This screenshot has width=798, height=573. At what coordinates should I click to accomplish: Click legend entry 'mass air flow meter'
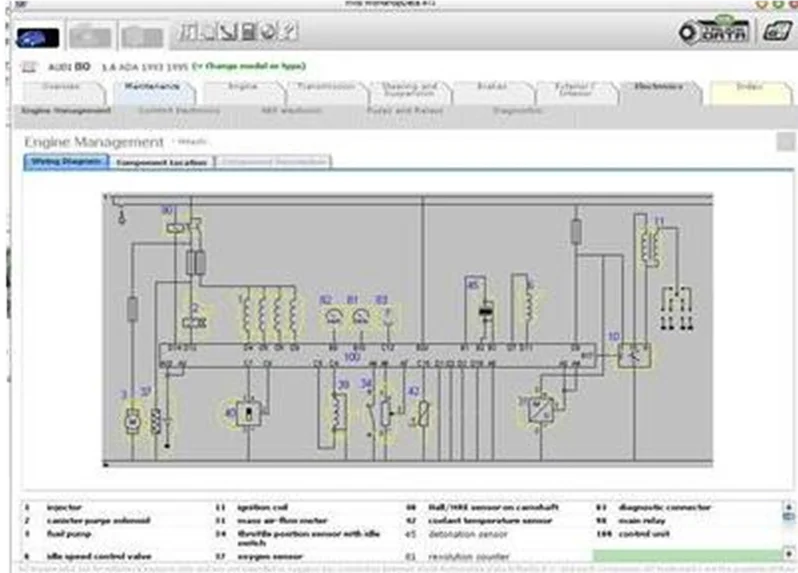click(282, 521)
